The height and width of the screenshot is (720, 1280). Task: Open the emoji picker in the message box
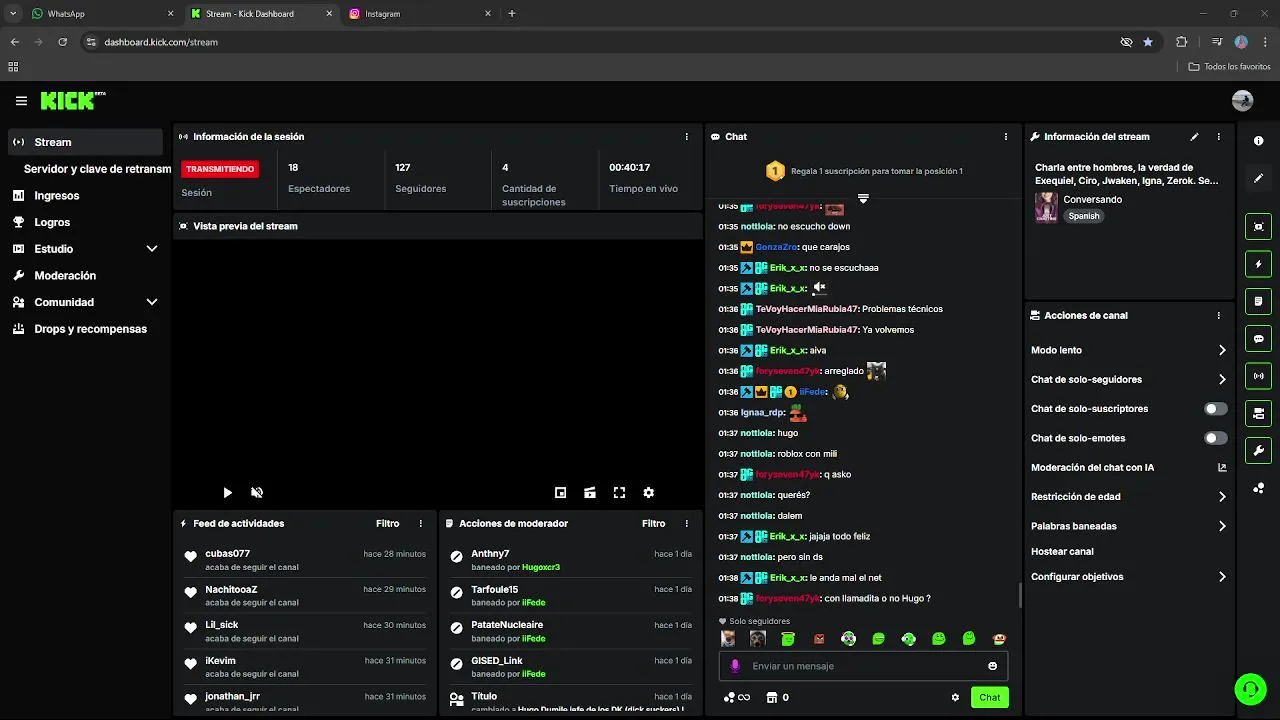click(x=992, y=666)
